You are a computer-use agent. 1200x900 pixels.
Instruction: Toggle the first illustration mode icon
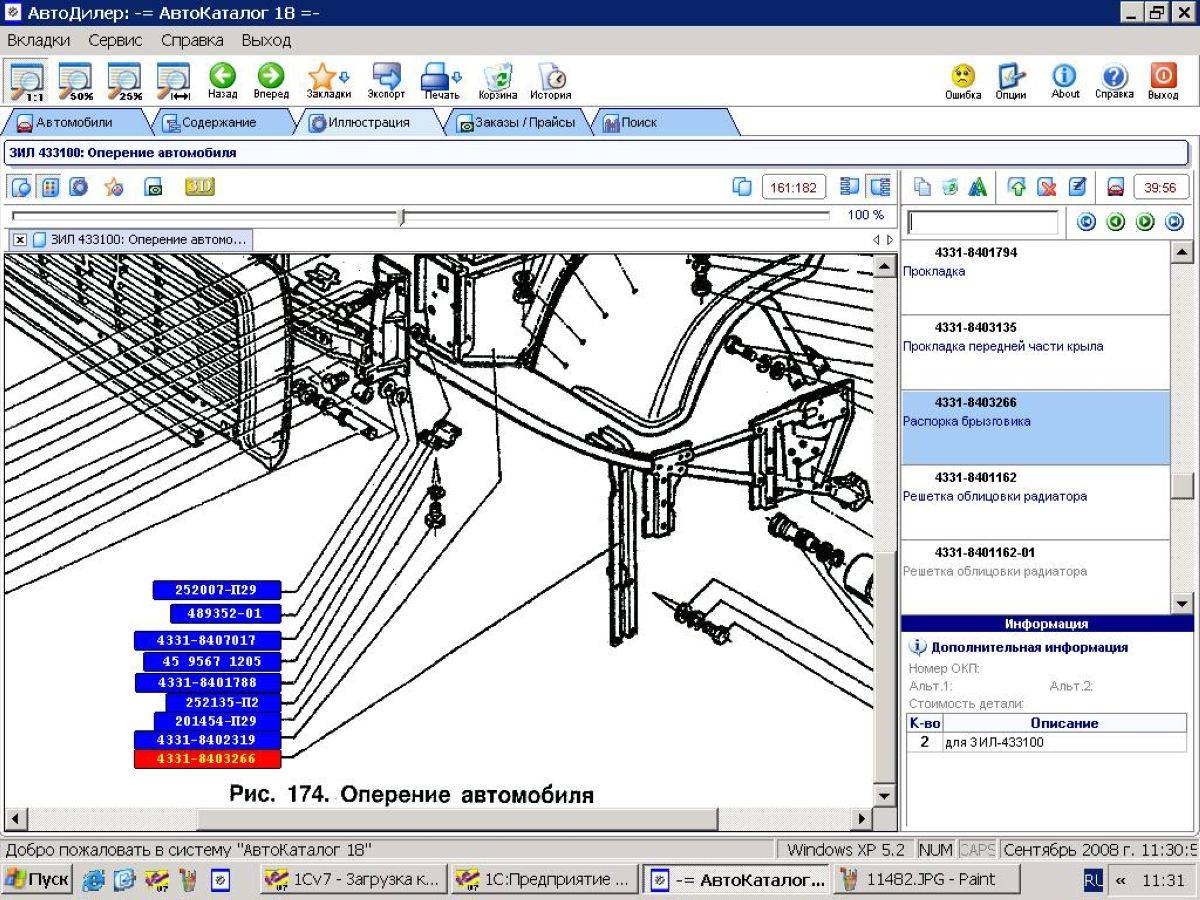tap(22, 187)
